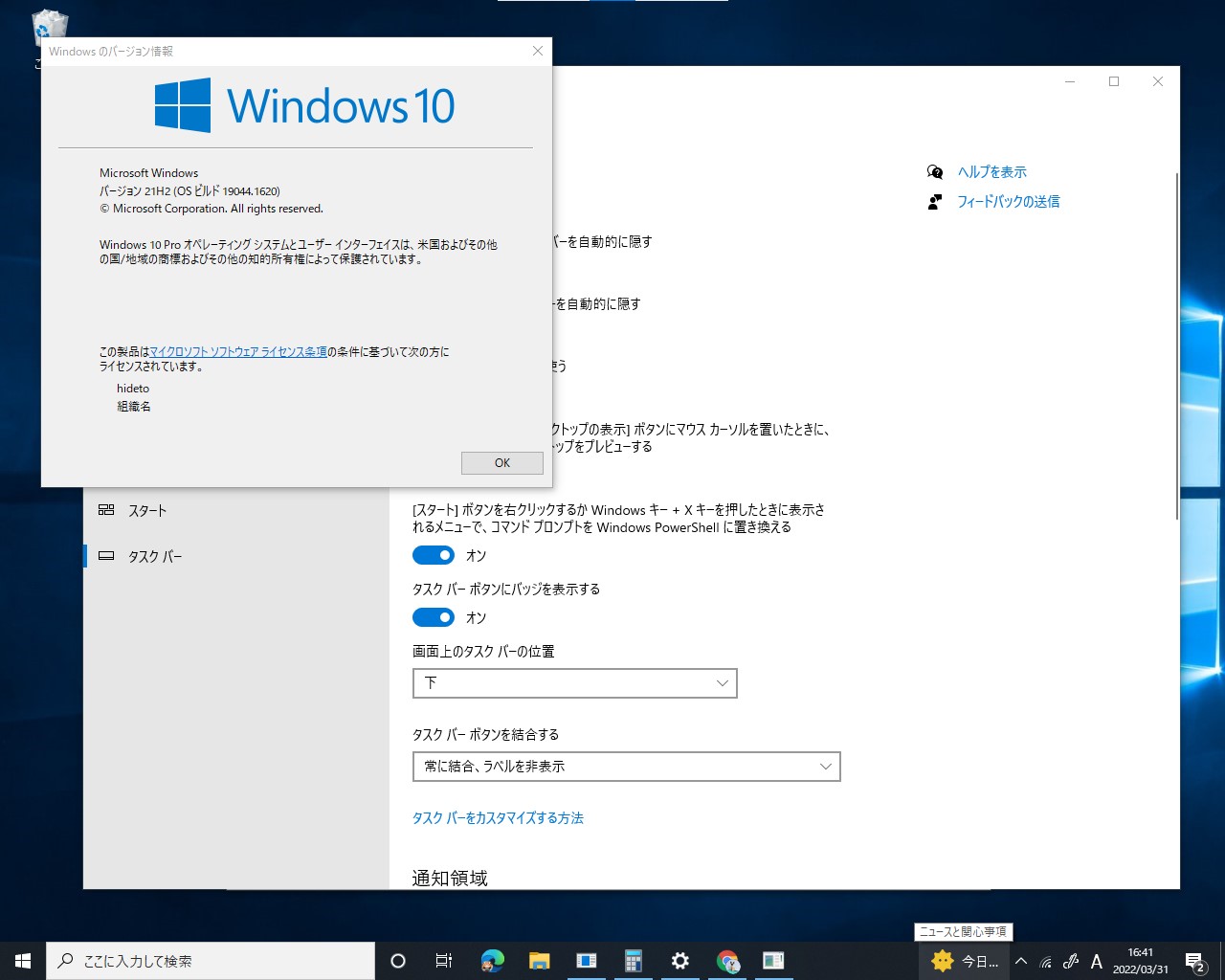Turn off badges on taskbar buttons

coord(433,617)
